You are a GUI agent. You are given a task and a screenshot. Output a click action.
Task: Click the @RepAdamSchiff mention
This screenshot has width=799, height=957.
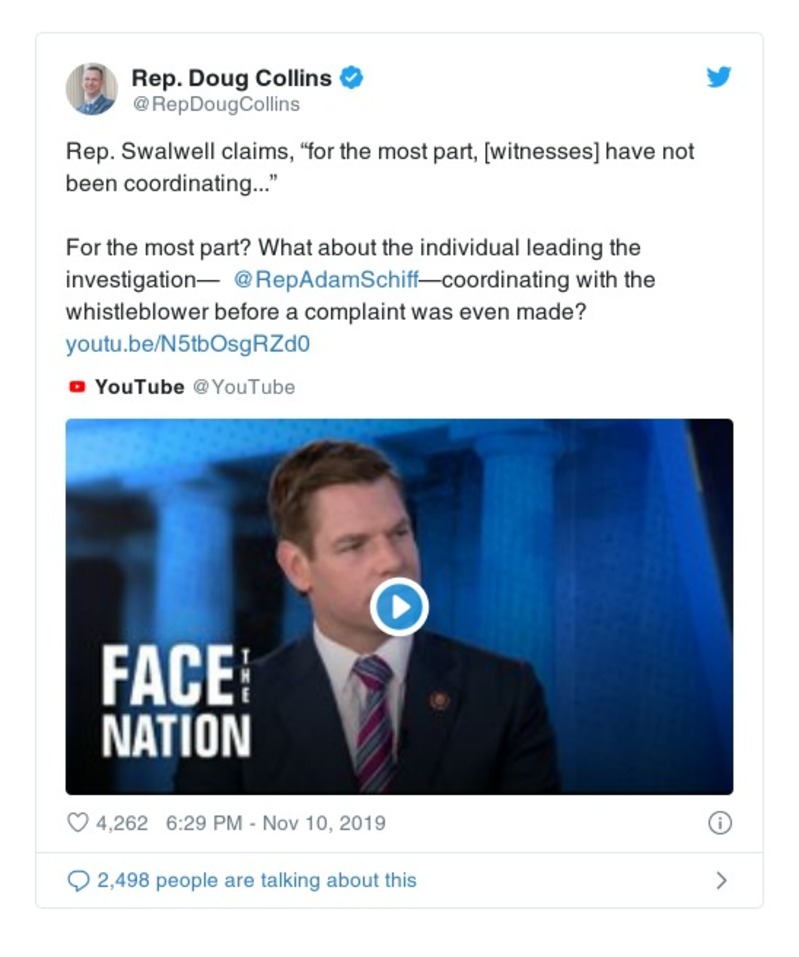(325, 279)
